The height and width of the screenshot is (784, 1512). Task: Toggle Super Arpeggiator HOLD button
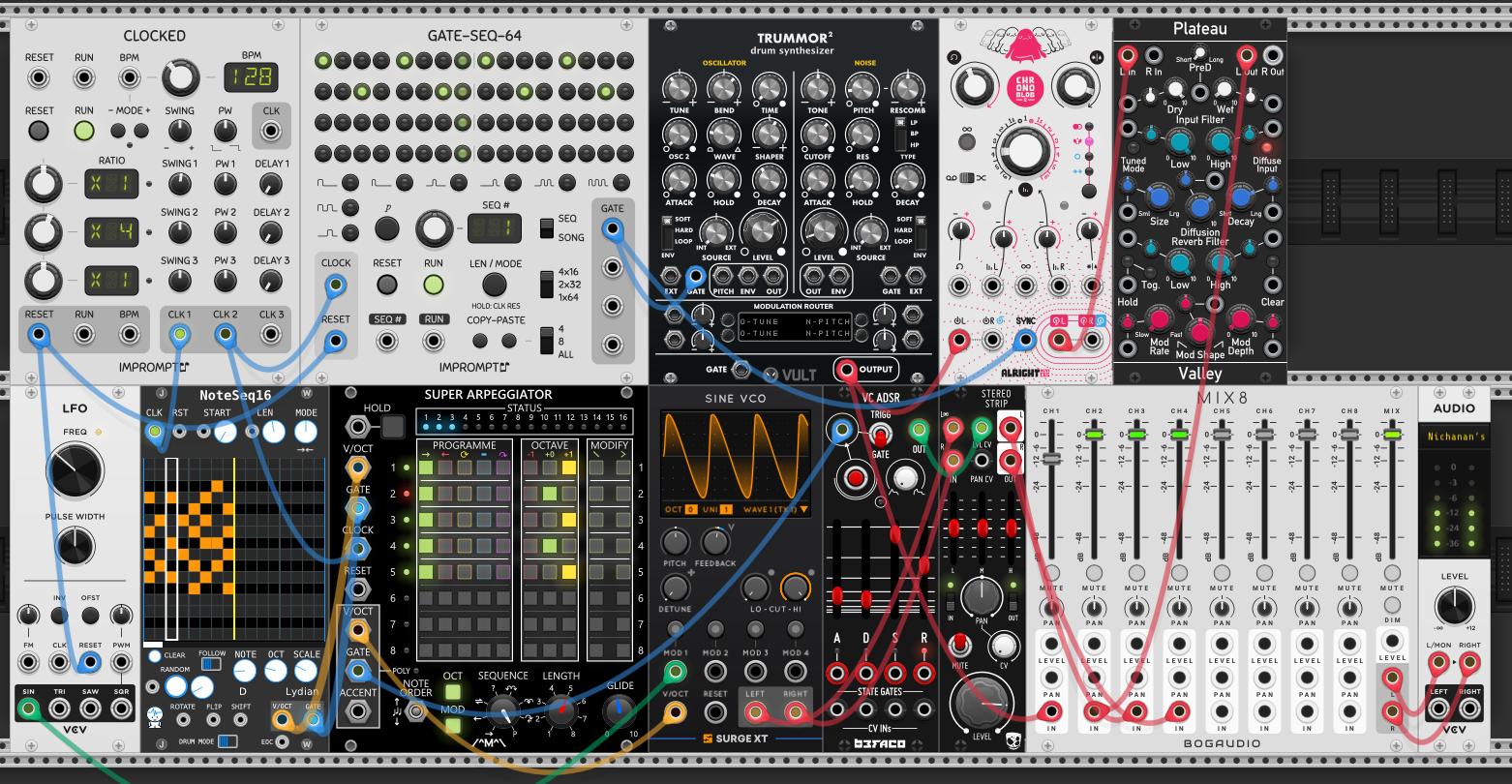point(392,427)
